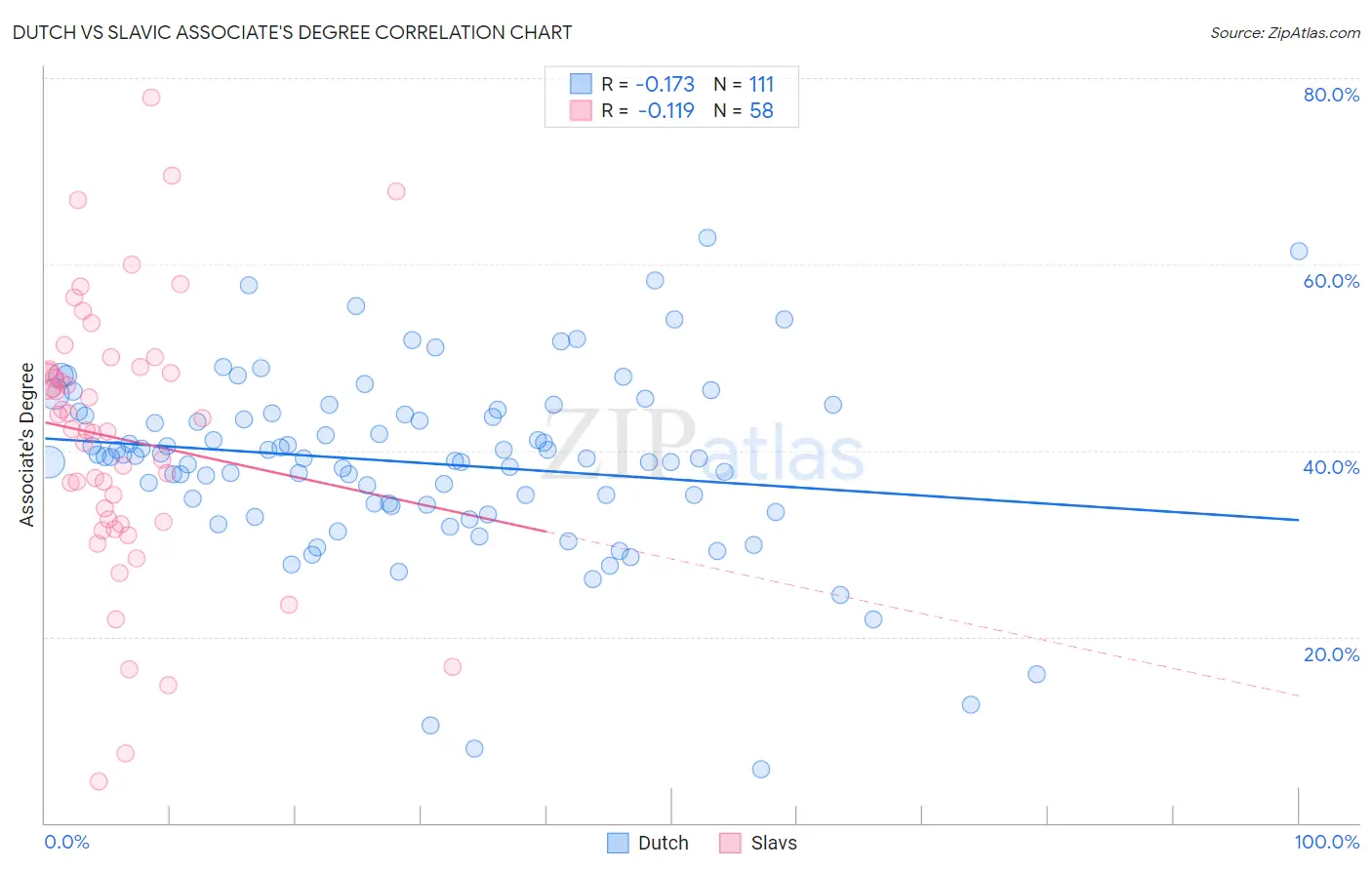The width and height of the screenshot is (1372, 870).
Task: Click the chart title text
Action: (x=292, y=32)
